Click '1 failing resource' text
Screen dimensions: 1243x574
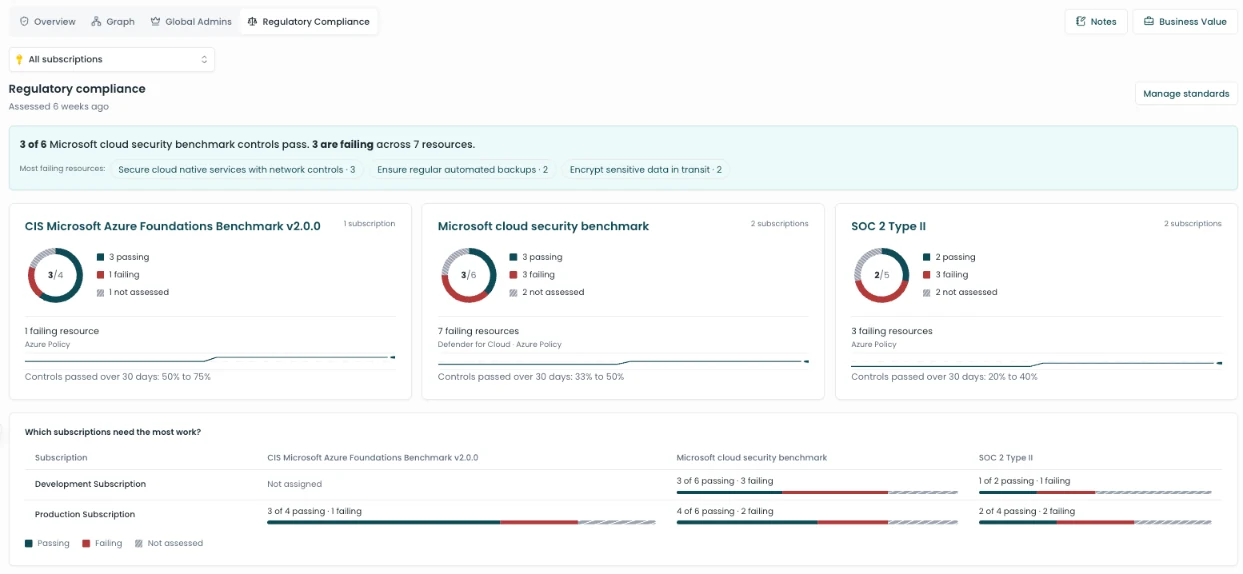(x=62, y=331)
